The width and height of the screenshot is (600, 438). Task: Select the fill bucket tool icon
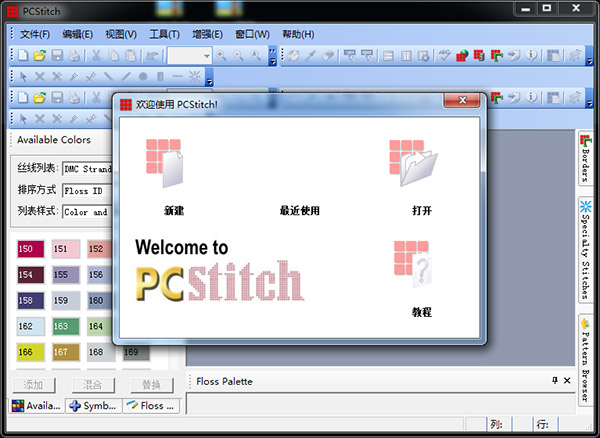293,56
